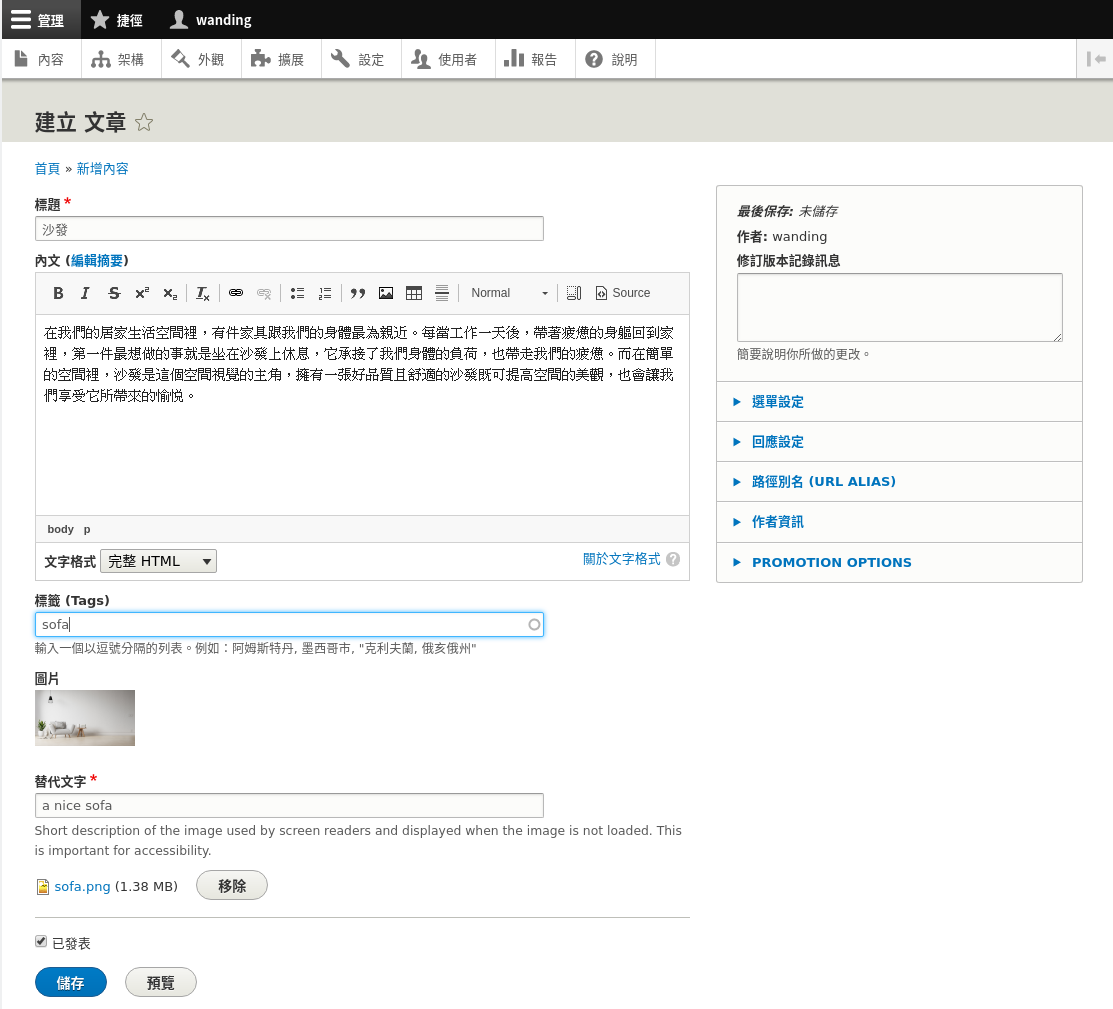Uncheck the 已發表 published checkbox

(x=41, y=942)
